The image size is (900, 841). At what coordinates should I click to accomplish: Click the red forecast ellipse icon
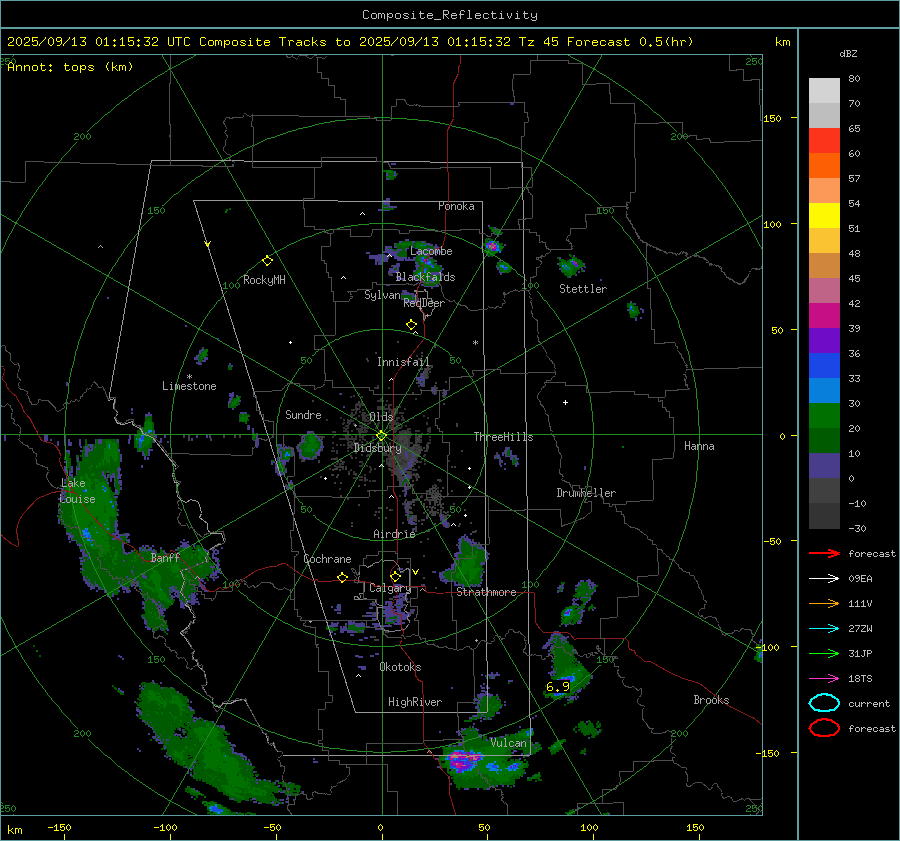coord(824,728)
